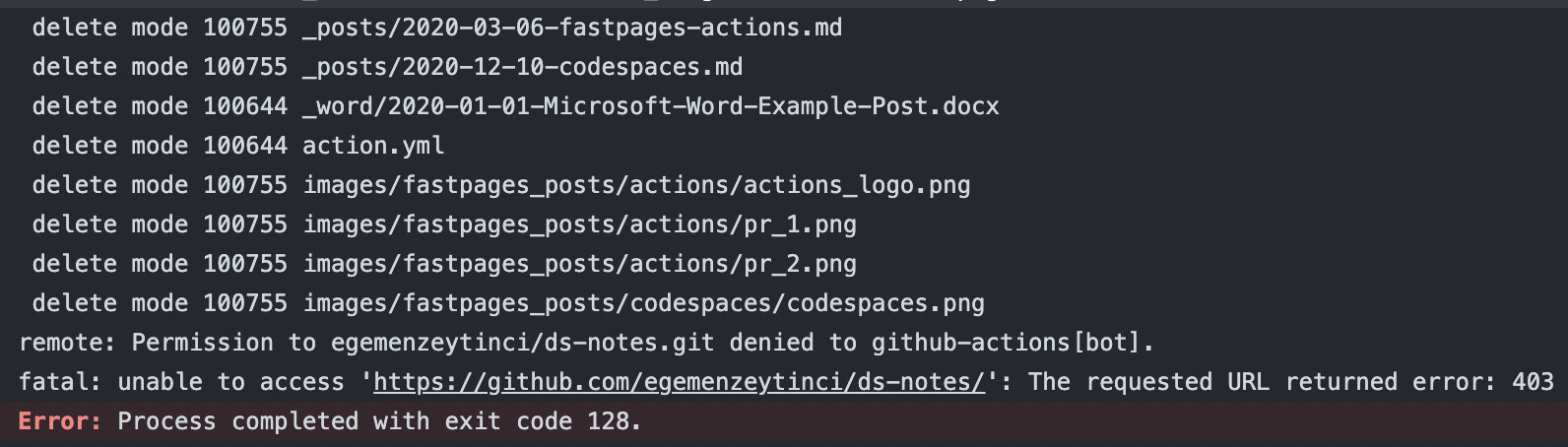Screen dimensions: 1568x447
Task: Click "The requested URL returned" text
Action: click(x=1211, y=382)
